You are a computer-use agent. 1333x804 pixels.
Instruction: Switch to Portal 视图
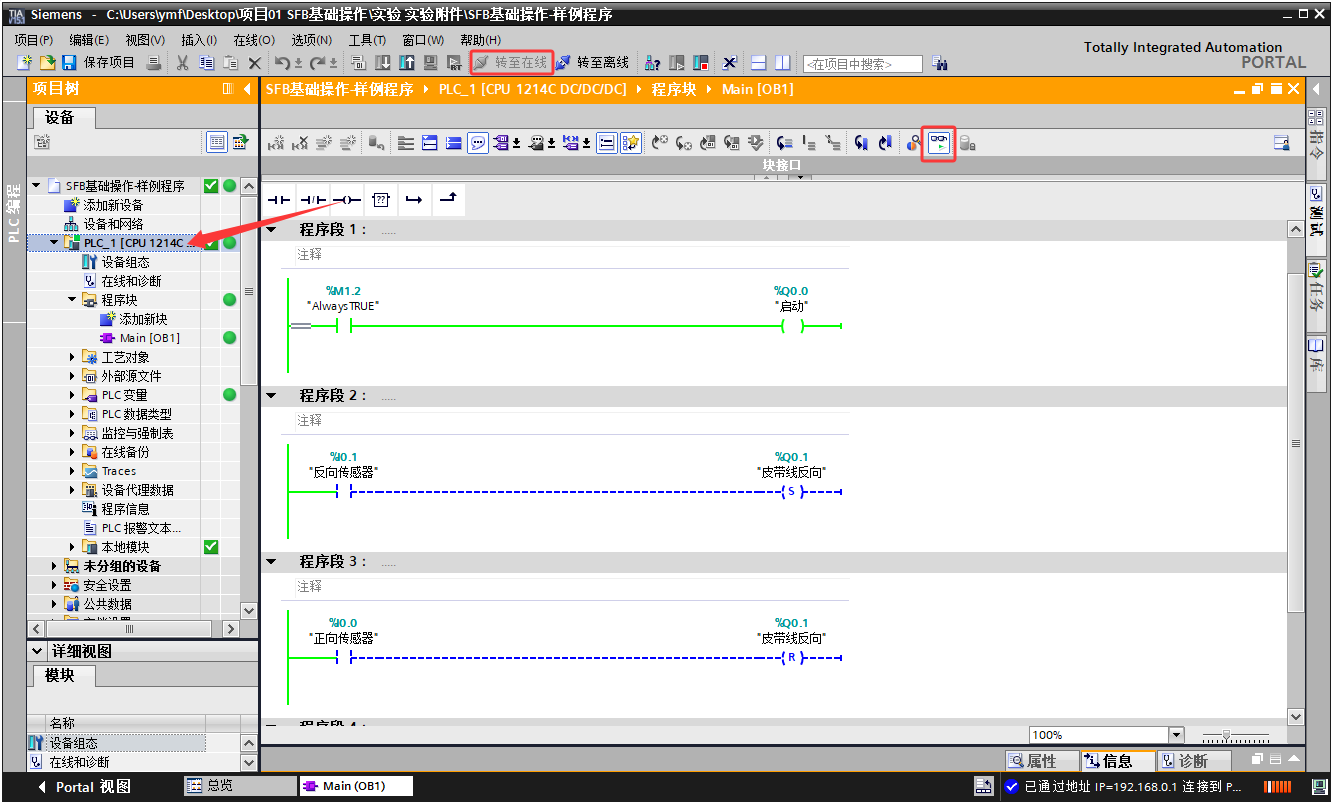(x=85, y=787)
